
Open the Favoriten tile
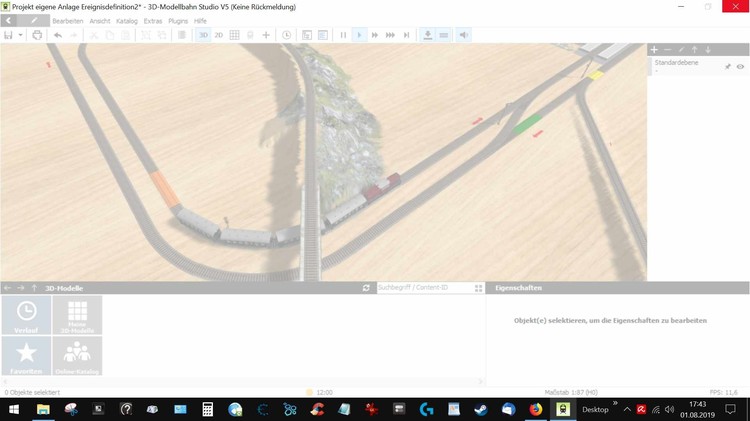point(26,356)
